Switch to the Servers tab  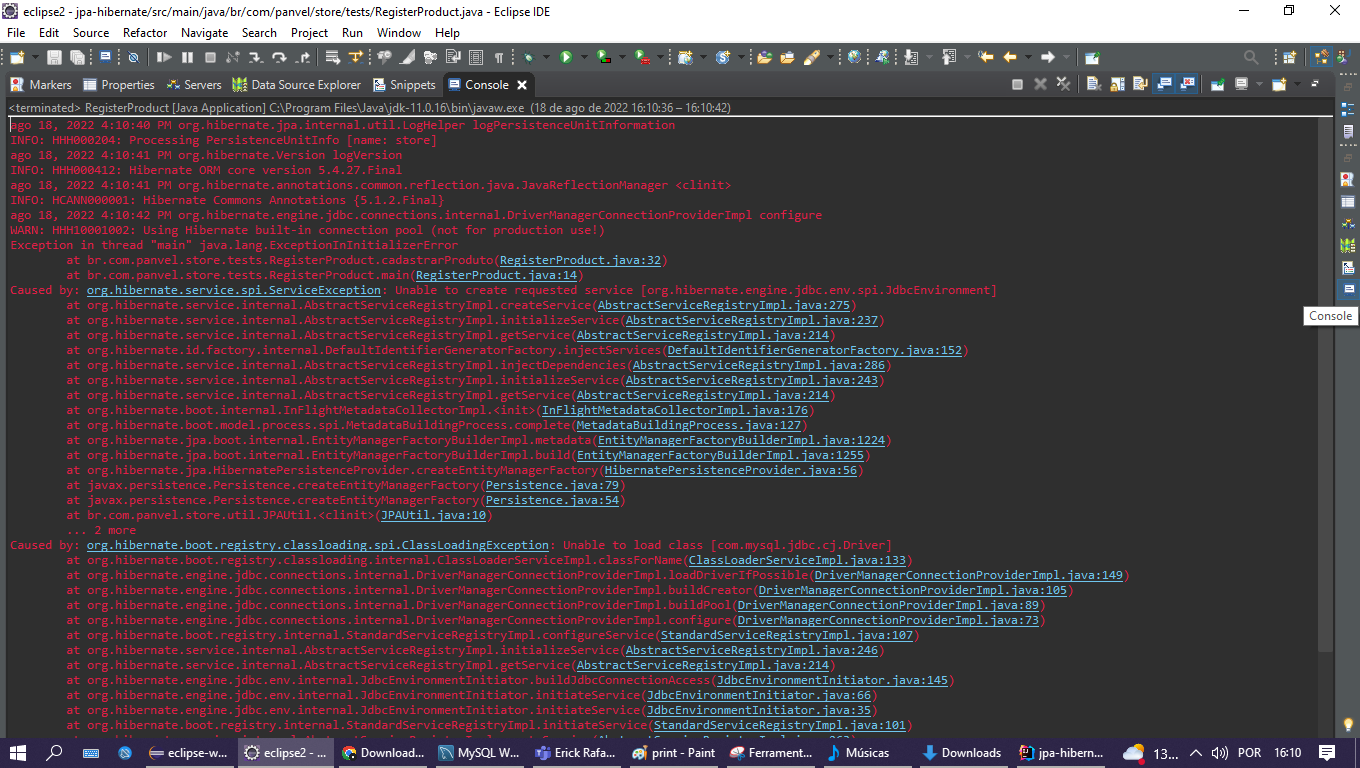coord(194,85)
